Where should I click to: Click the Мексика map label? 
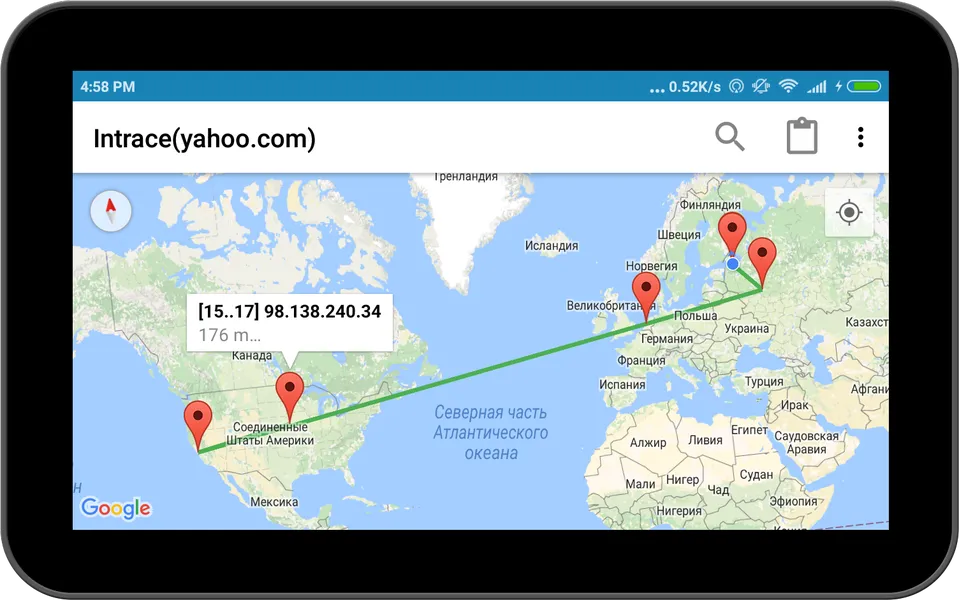coord(274,502)
